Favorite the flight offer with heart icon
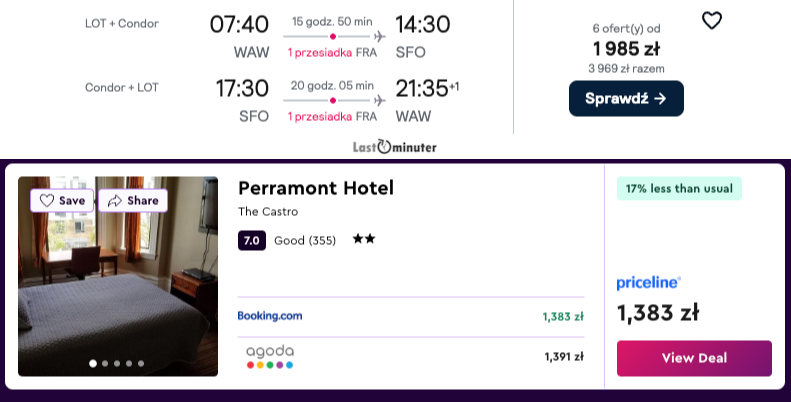Image resolution: width=791 pixels, height=402 pixels. [711, 20]
